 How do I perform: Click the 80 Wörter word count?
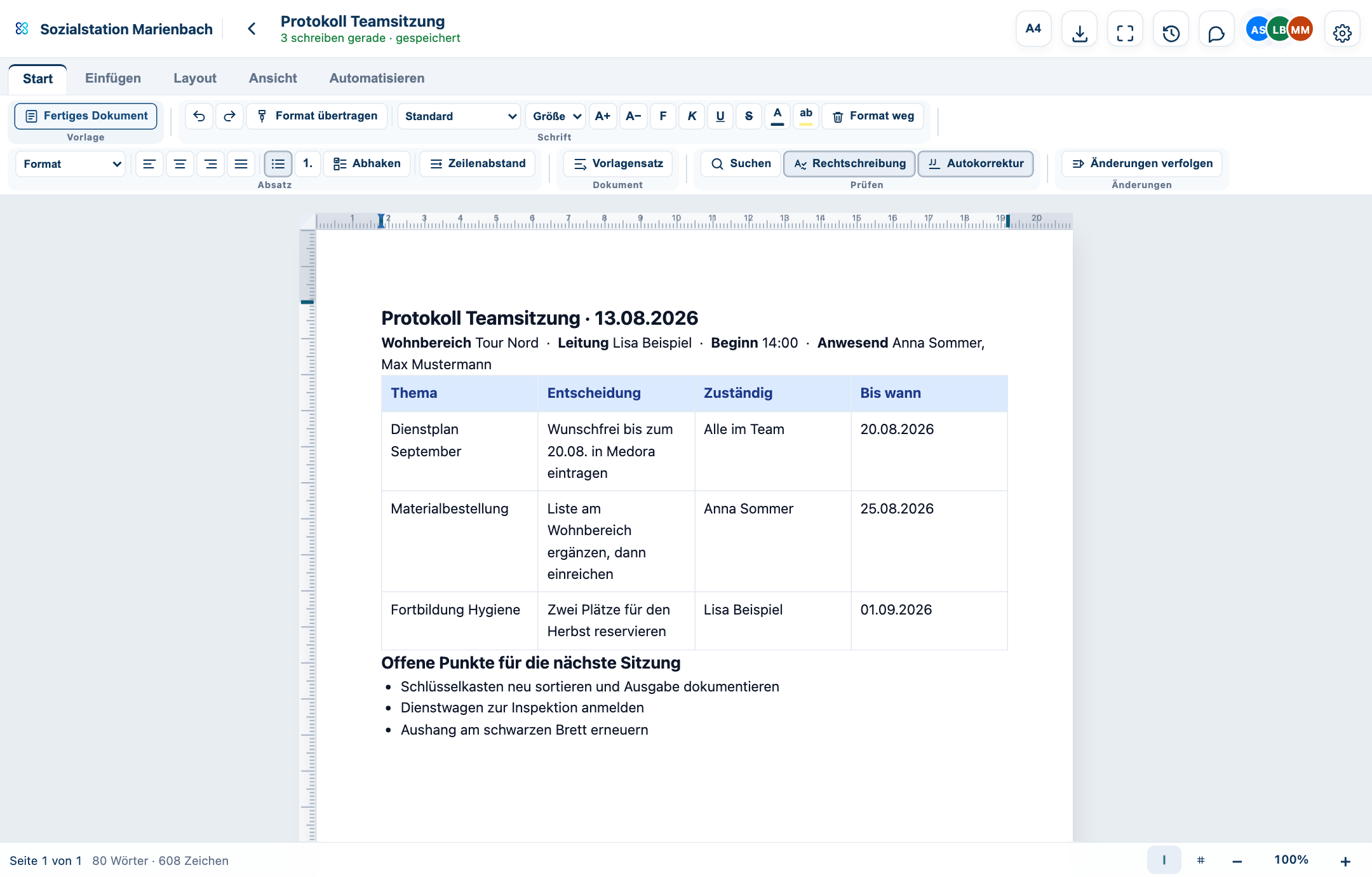coord(119,860)
